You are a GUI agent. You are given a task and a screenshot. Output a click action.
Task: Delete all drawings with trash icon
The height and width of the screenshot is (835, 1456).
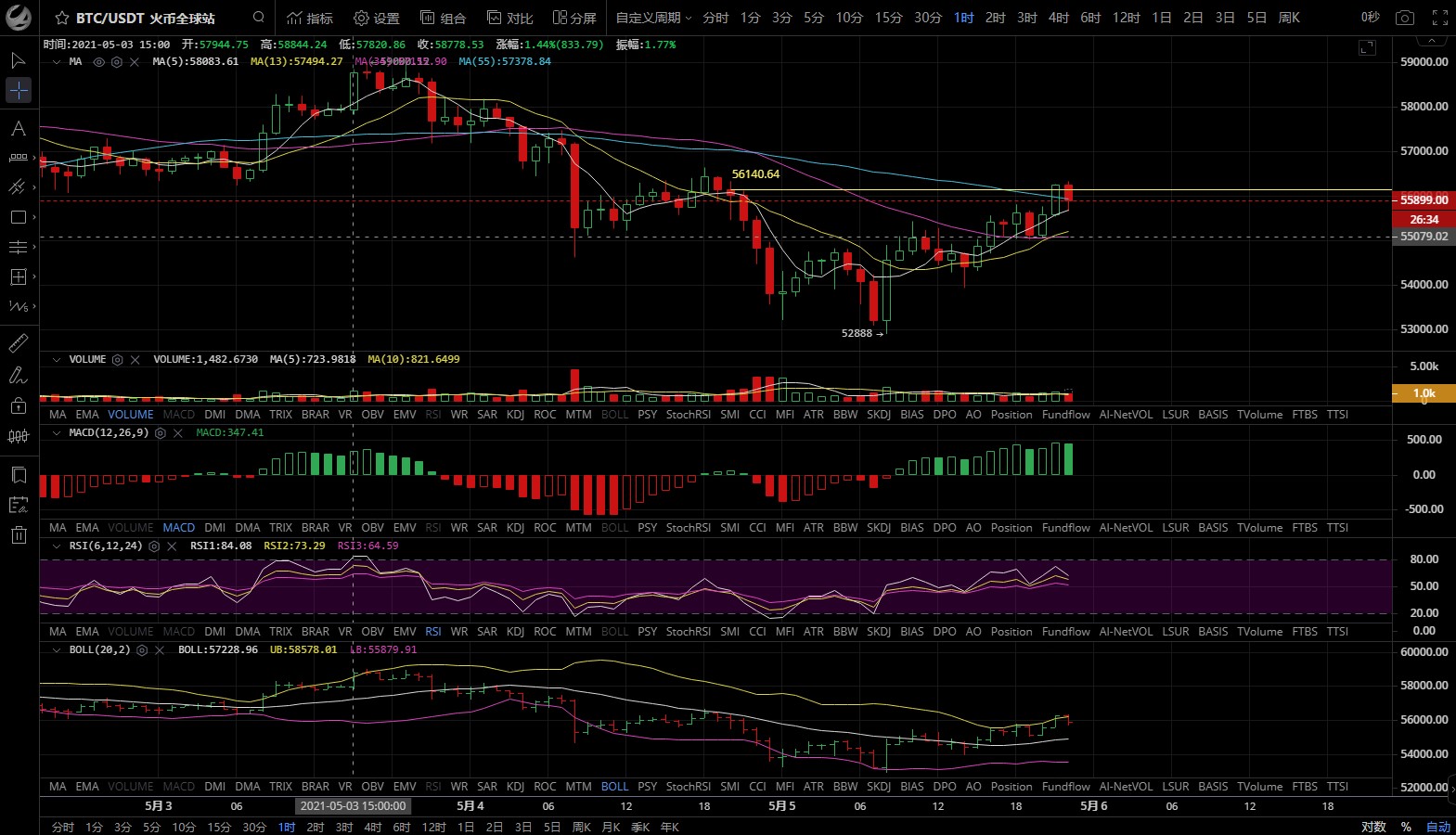[x=18, y=534]
